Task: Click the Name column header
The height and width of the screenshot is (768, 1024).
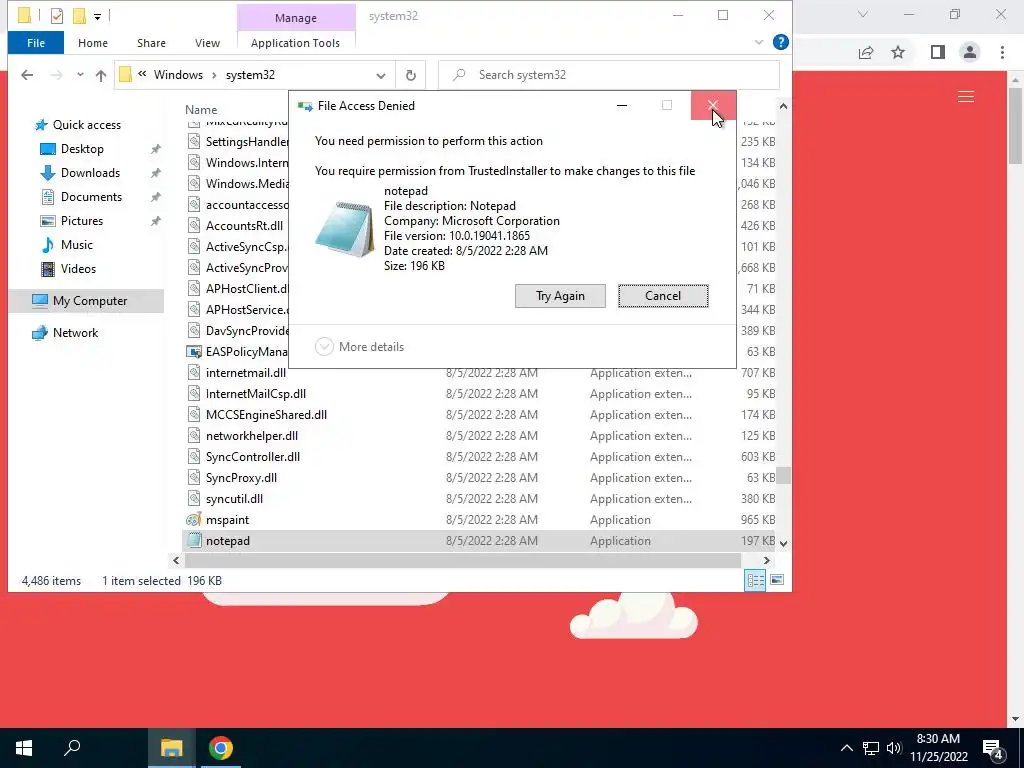Action: point(201,110)
